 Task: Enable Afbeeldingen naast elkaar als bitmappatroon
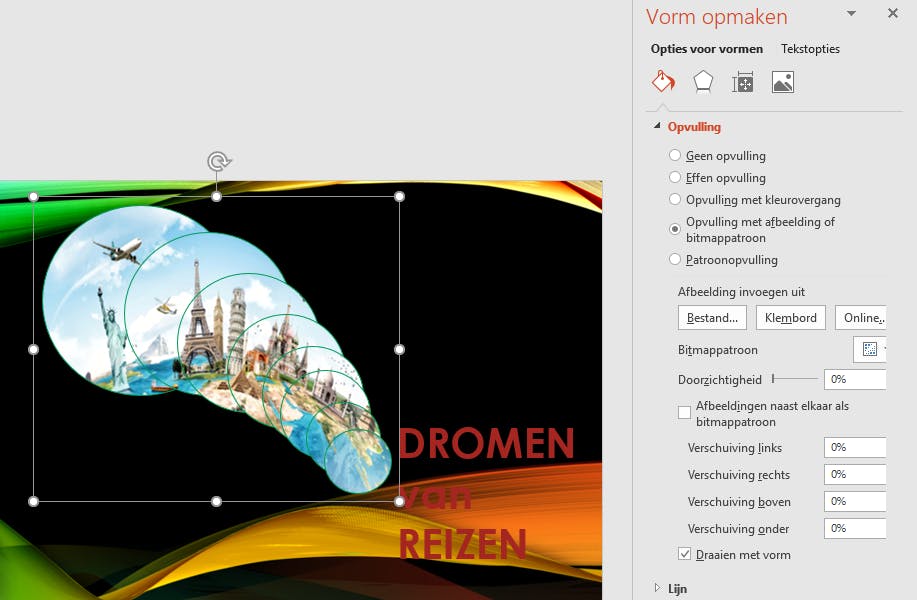684,412
